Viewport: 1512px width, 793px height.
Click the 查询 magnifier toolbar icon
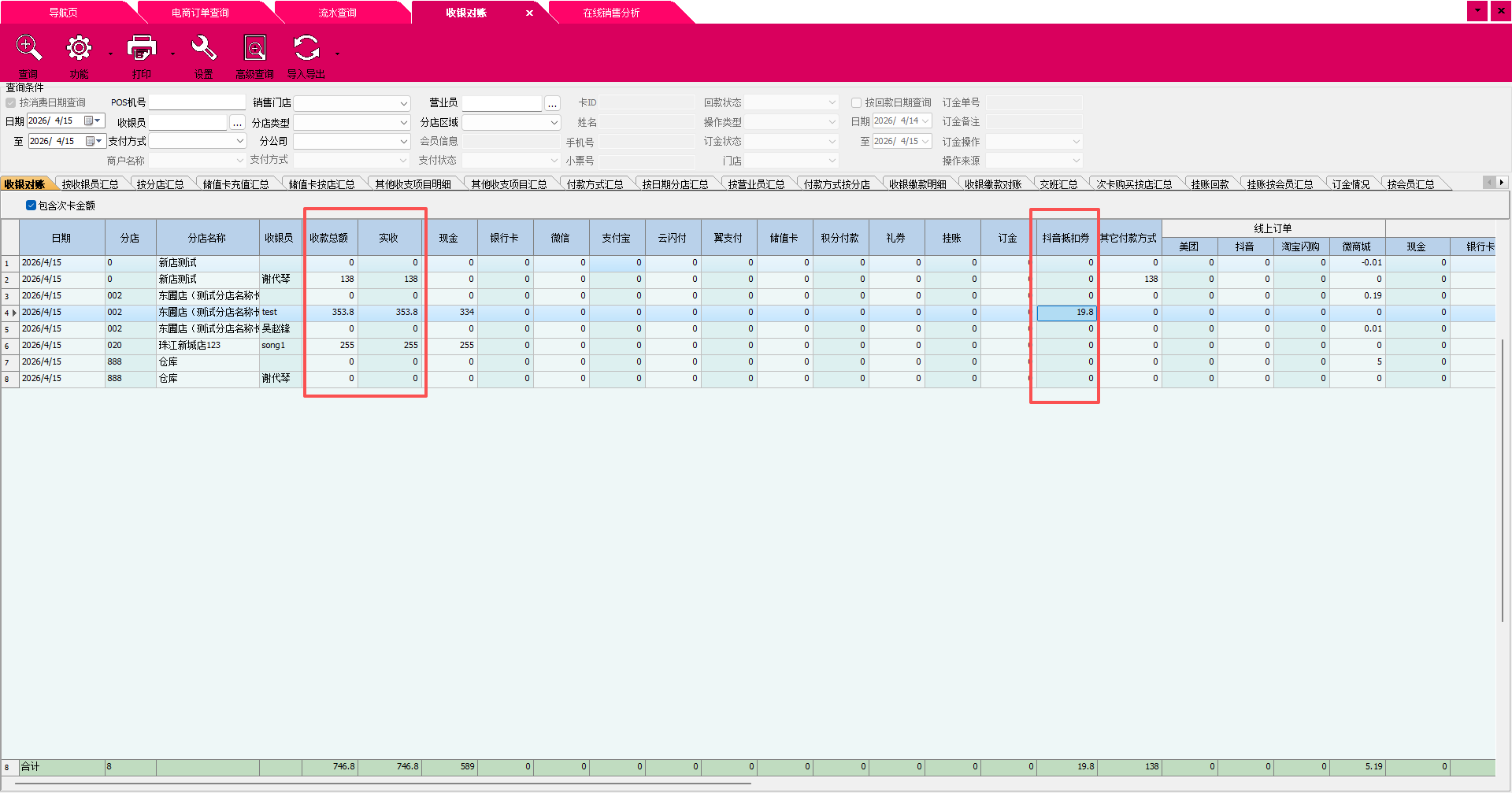[28, 49]
